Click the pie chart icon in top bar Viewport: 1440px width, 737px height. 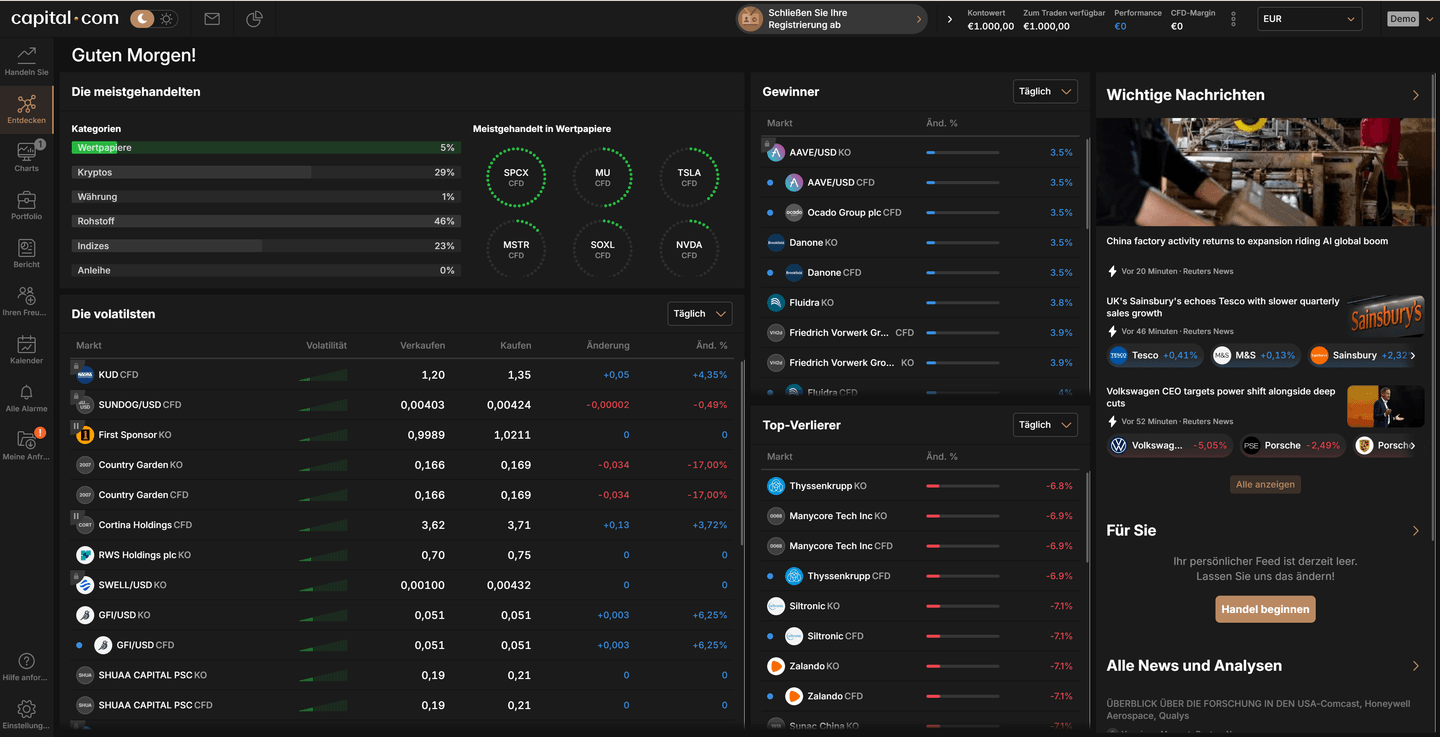click(x=254, y=18)
